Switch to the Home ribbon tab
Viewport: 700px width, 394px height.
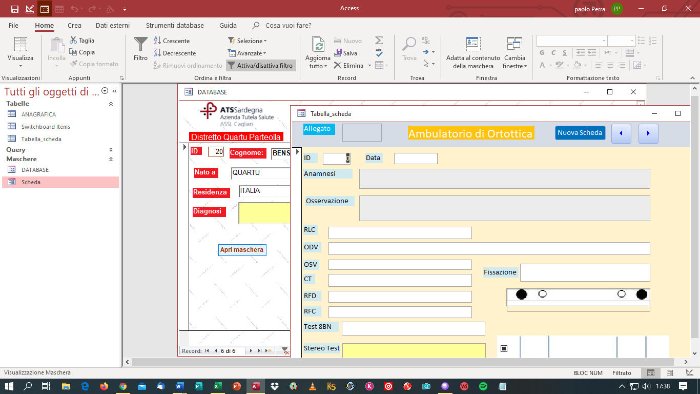pyautogui.click(x=44, y=25)
